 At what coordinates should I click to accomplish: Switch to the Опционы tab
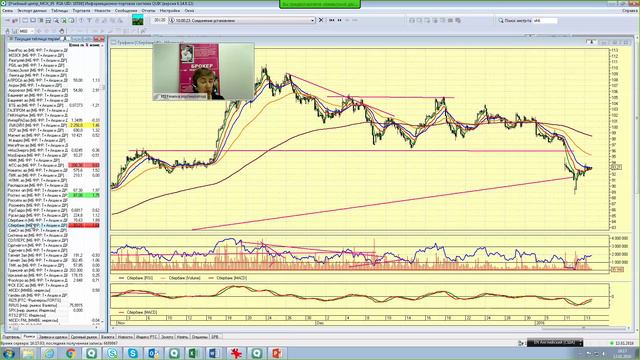click(x=200, y=337)
